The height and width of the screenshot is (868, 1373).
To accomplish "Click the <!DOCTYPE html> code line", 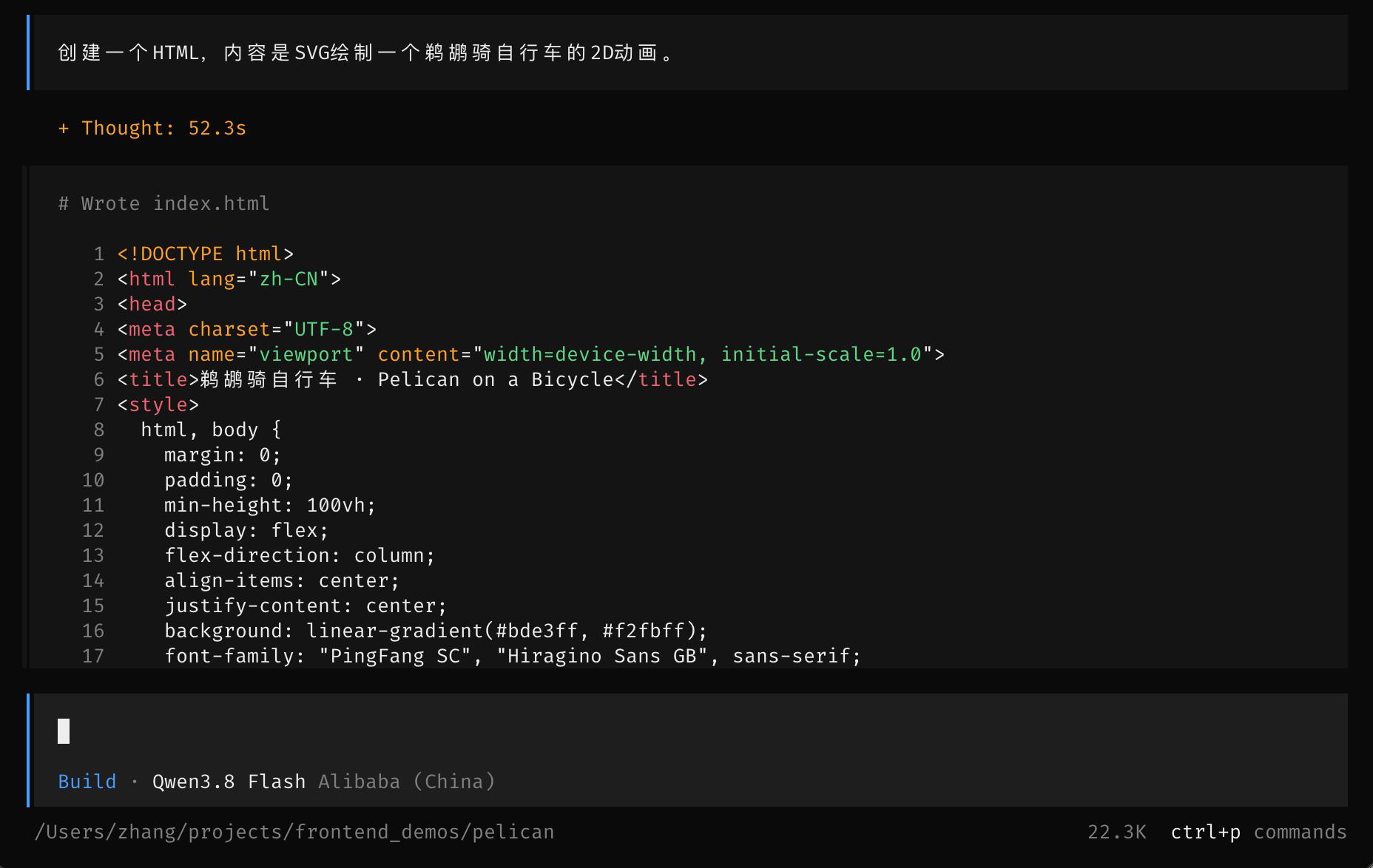I will (x=206, y=254).
